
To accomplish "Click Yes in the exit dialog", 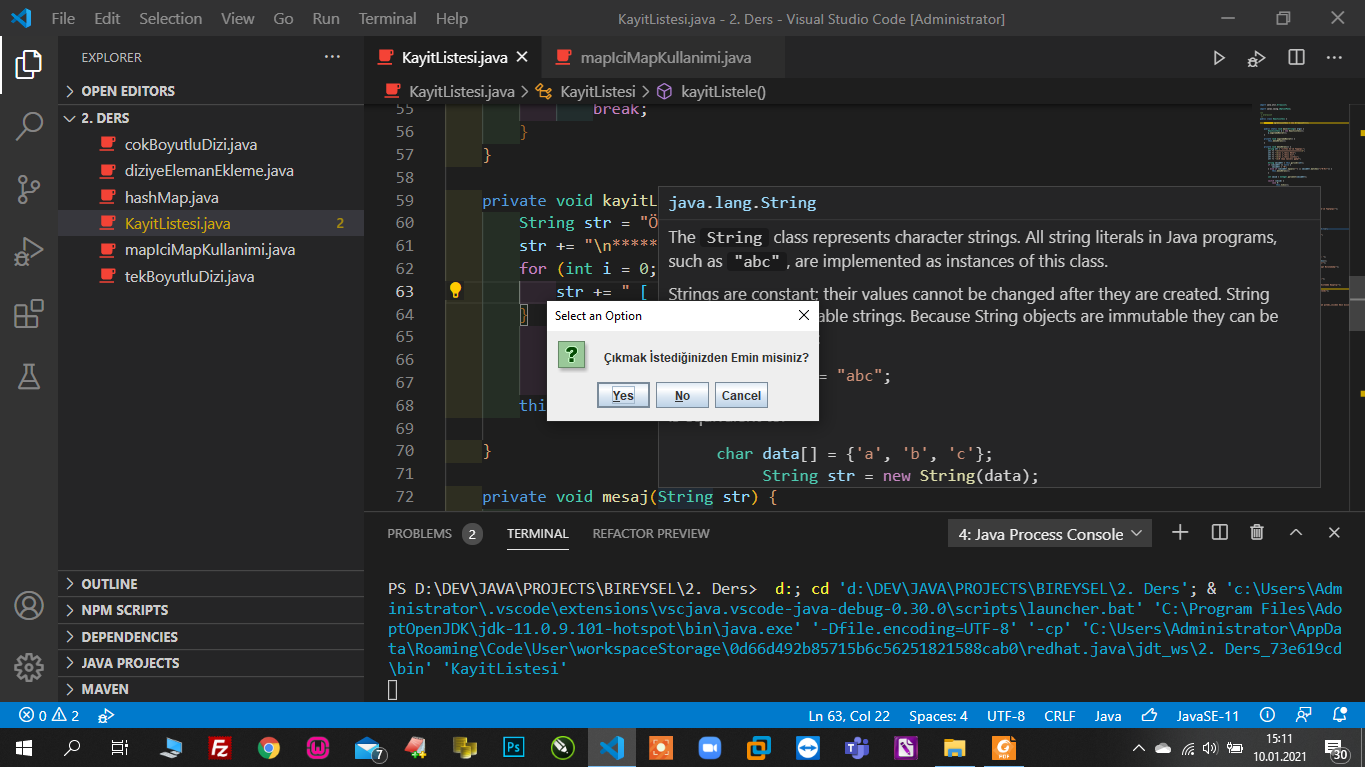I will point(623,395).
